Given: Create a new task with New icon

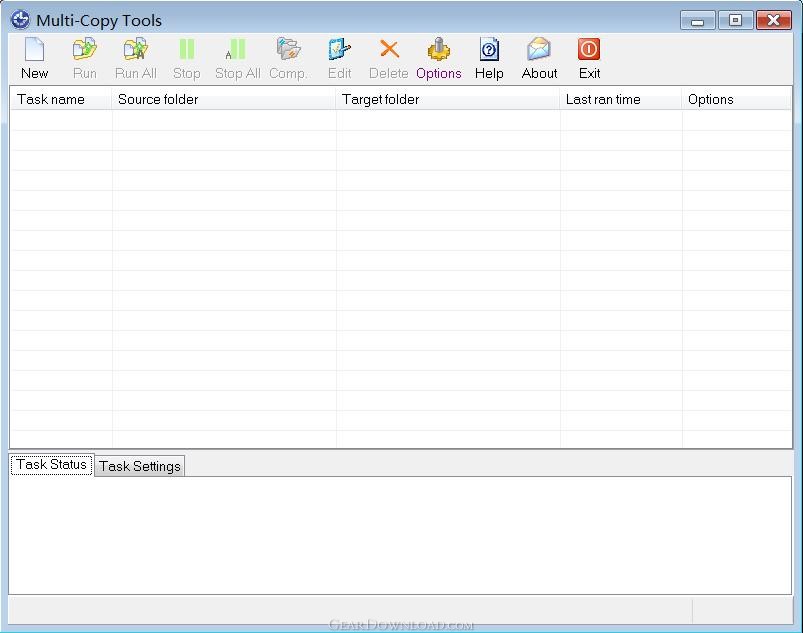Looking at the screenshot, I should pyautogui.click(x=34, y=49).
